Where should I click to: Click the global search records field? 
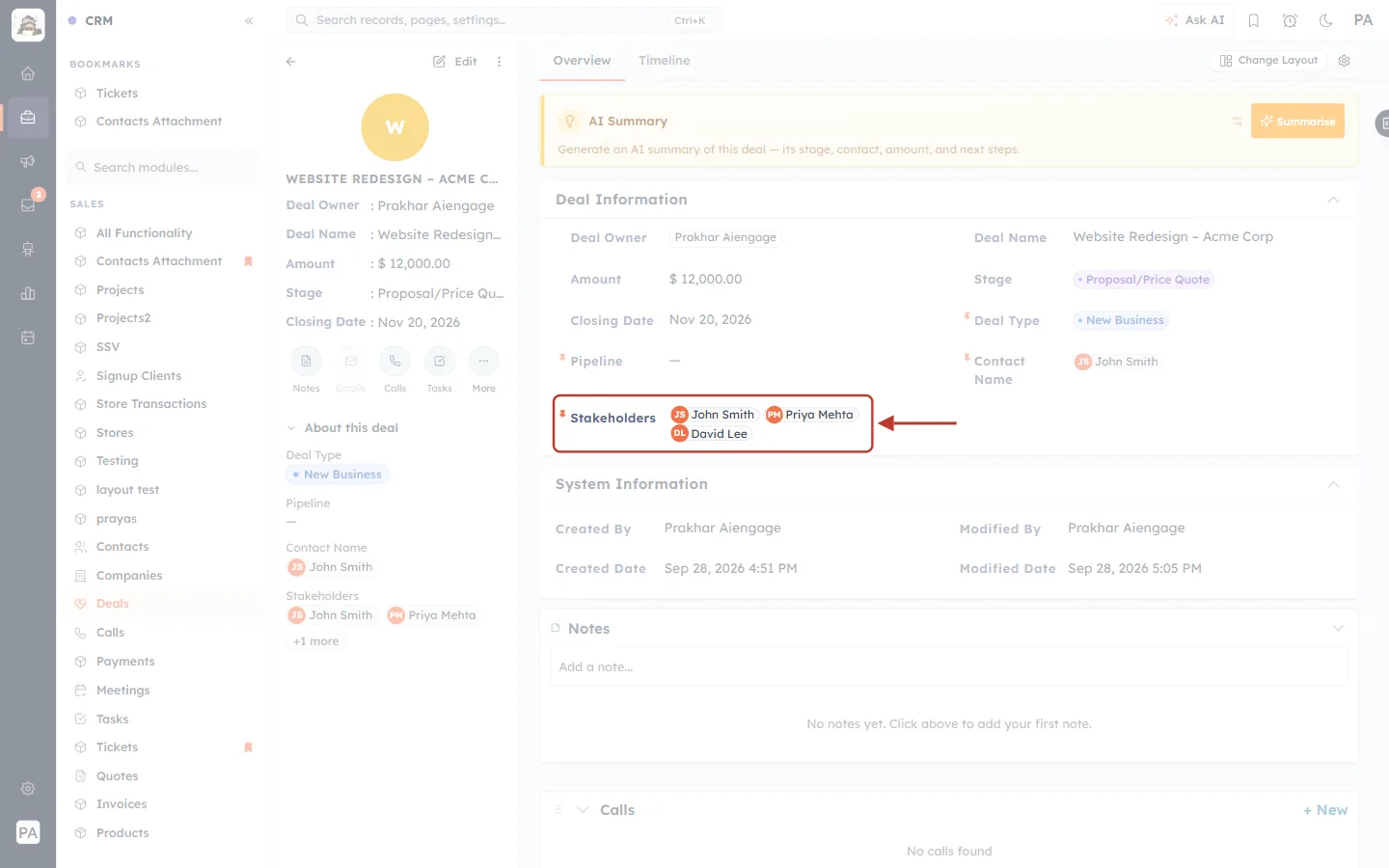tap(503, 20)
